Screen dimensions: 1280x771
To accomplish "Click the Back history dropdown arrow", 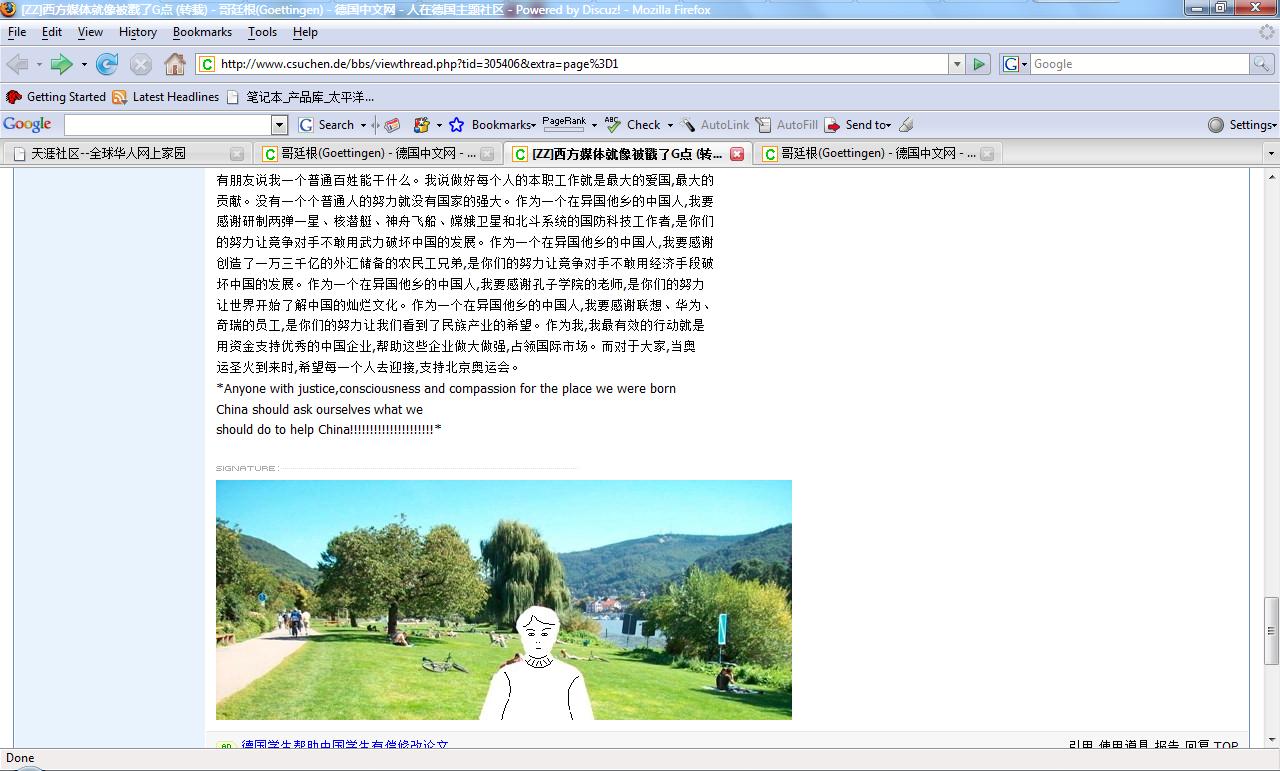I will pyautogui.click(x=39, y=64).
